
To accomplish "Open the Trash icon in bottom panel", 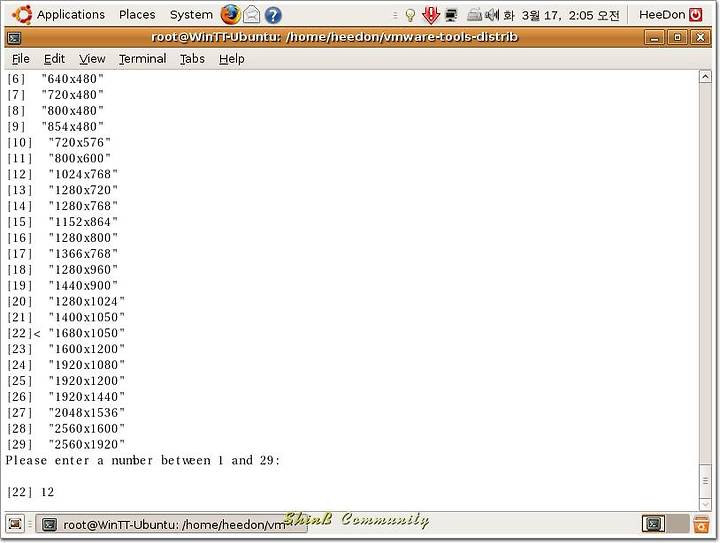I will (x=701, y=524).
